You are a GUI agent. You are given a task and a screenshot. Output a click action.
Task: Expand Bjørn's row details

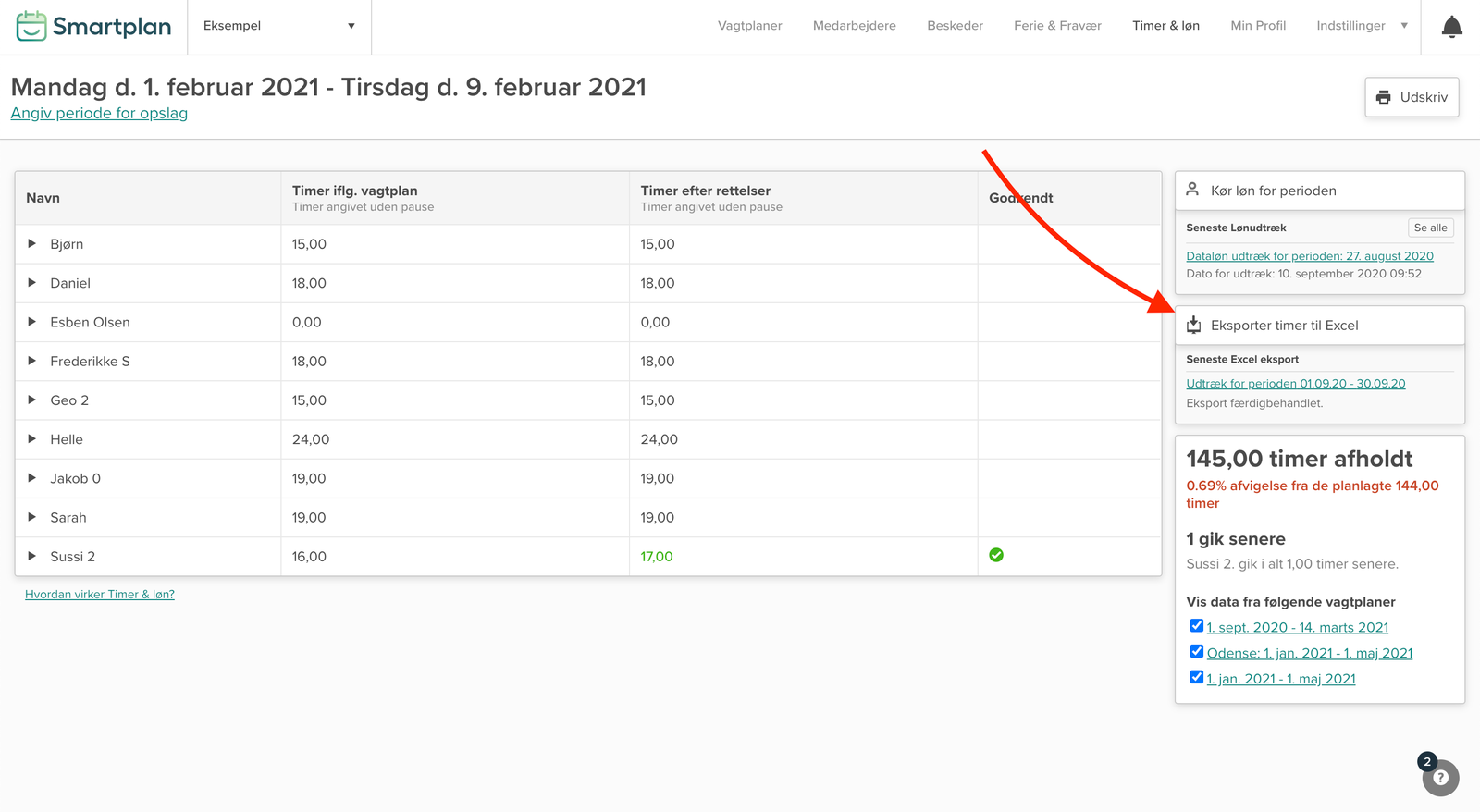point(32,244)
